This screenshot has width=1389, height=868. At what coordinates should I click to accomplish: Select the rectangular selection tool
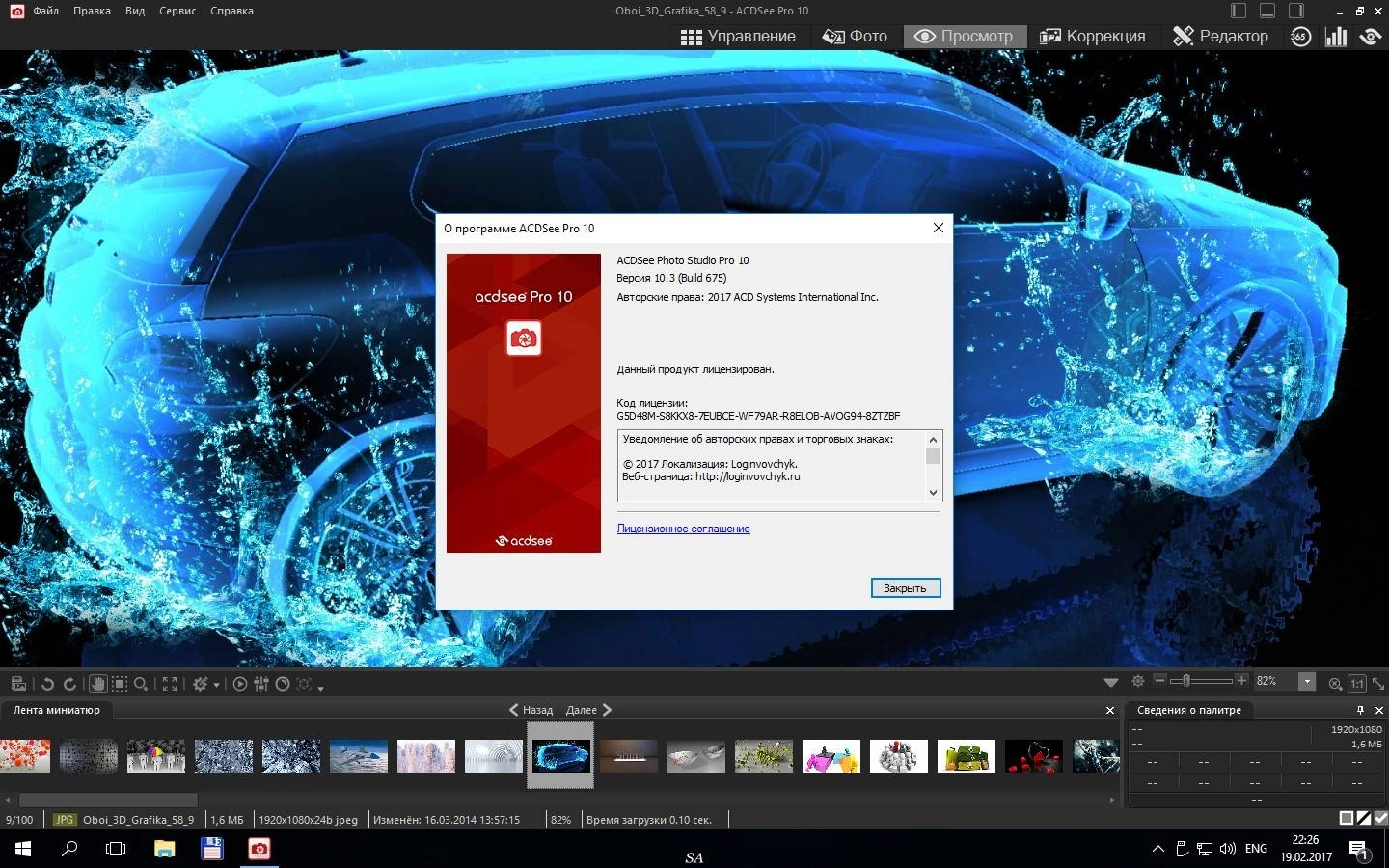pyautogui.click(x=120, y=684)
